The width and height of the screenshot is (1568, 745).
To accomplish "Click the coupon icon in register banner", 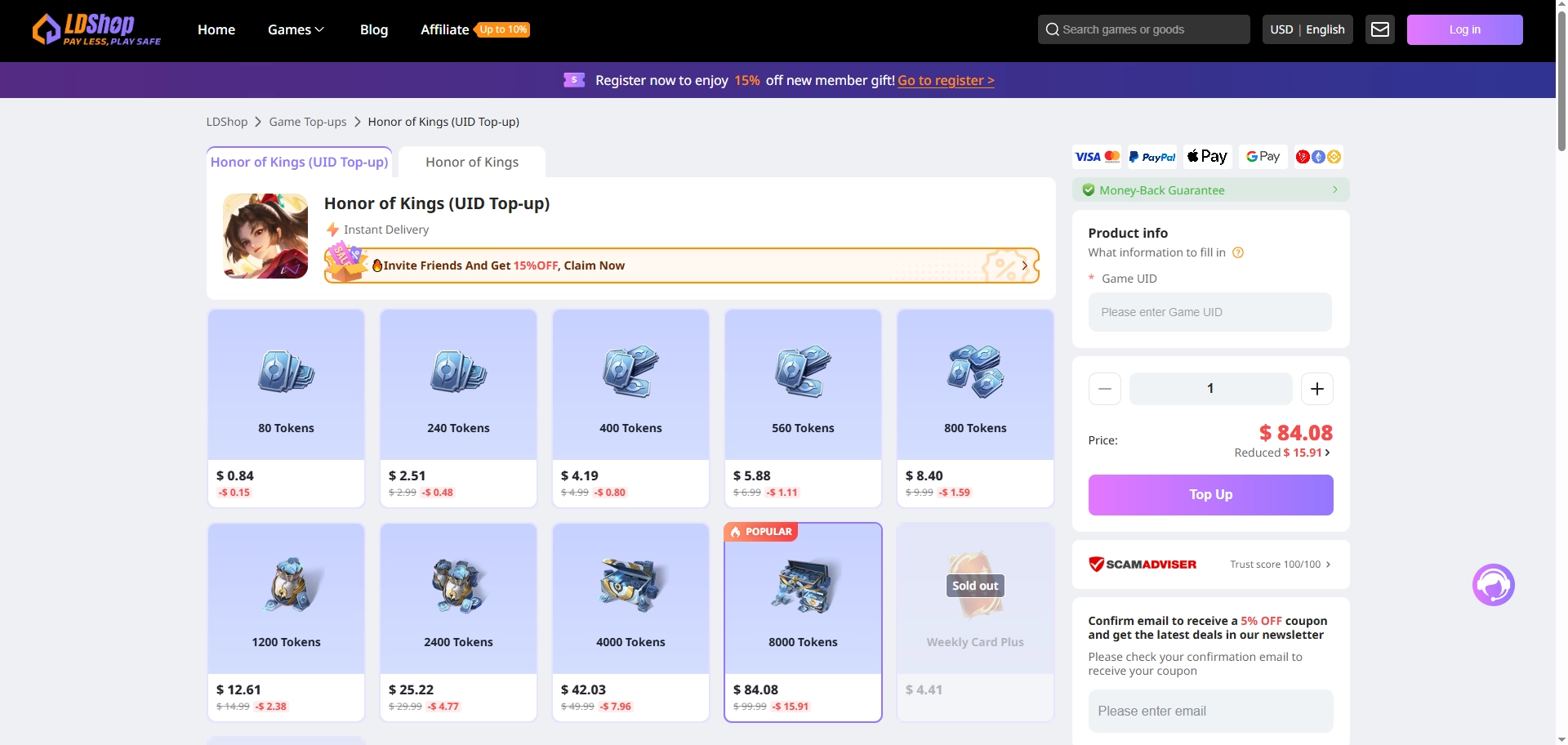I will tap(574, 80).
